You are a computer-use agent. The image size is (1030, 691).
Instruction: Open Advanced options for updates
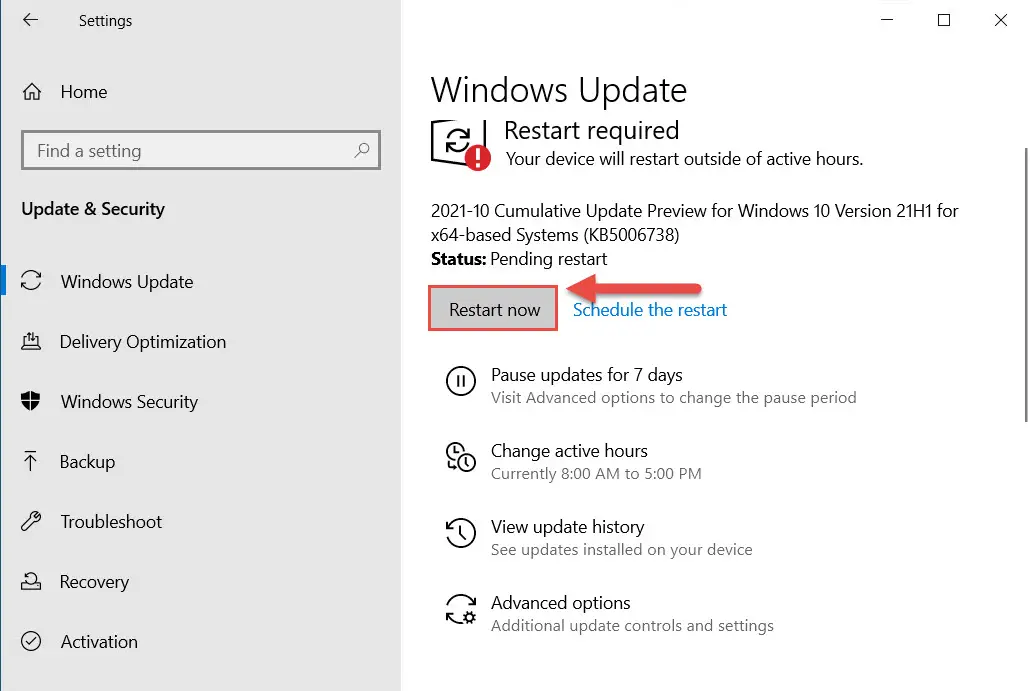pyautogui.click(x=560, y=603)
